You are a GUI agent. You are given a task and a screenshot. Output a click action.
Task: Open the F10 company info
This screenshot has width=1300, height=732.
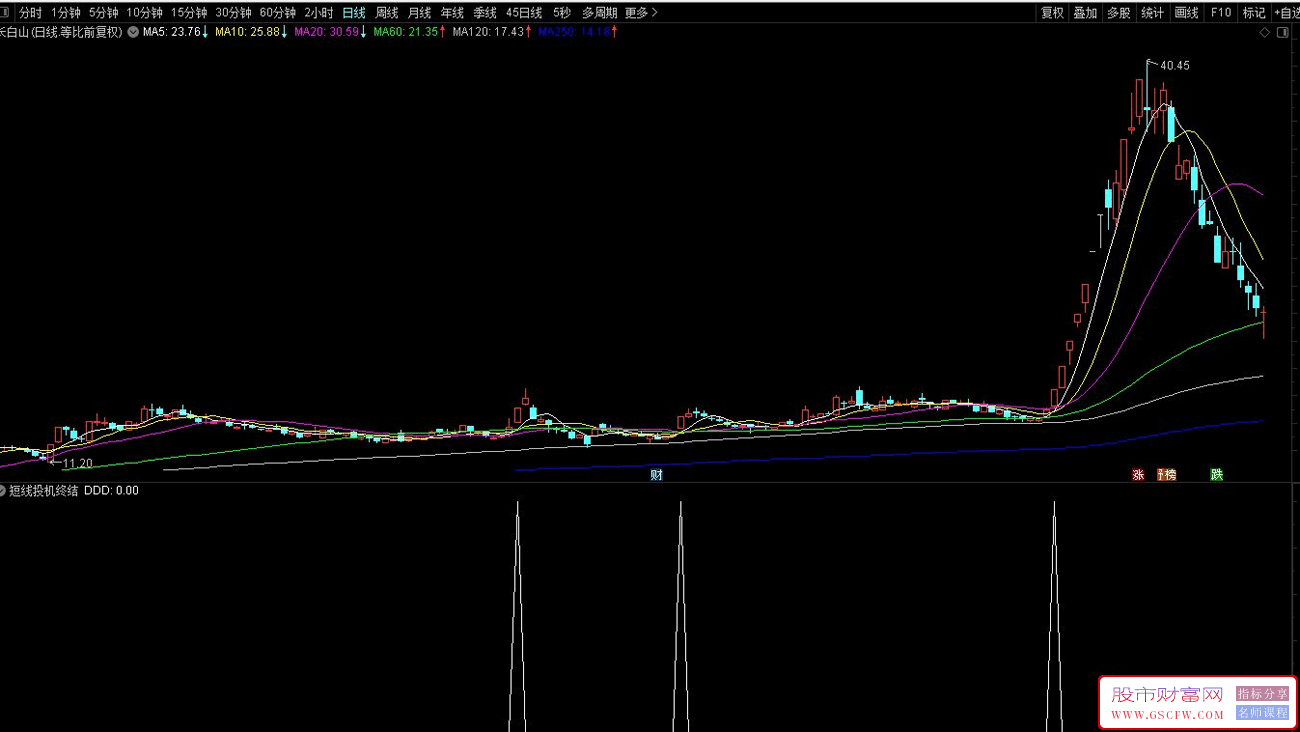coord(1220,13)
